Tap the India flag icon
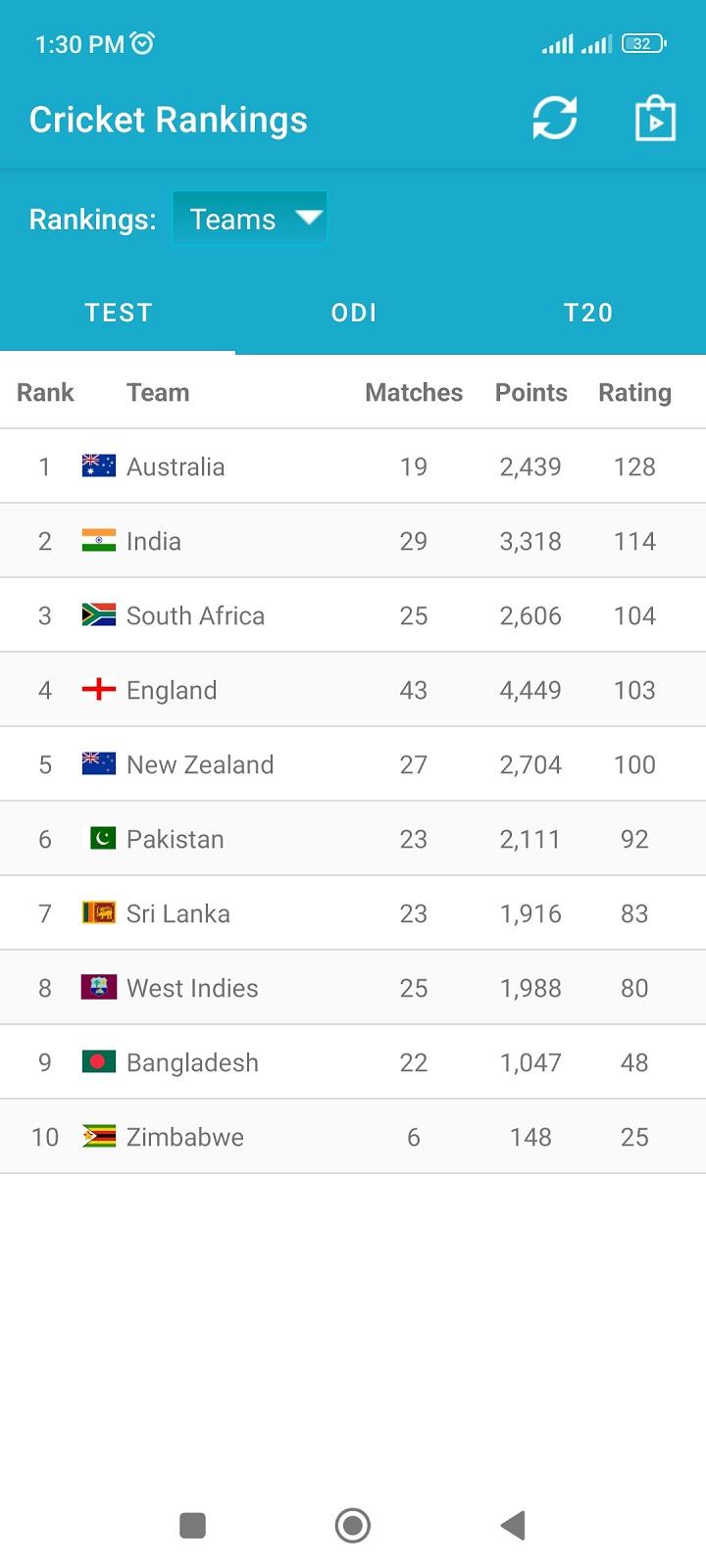 [x=99, y=541]
